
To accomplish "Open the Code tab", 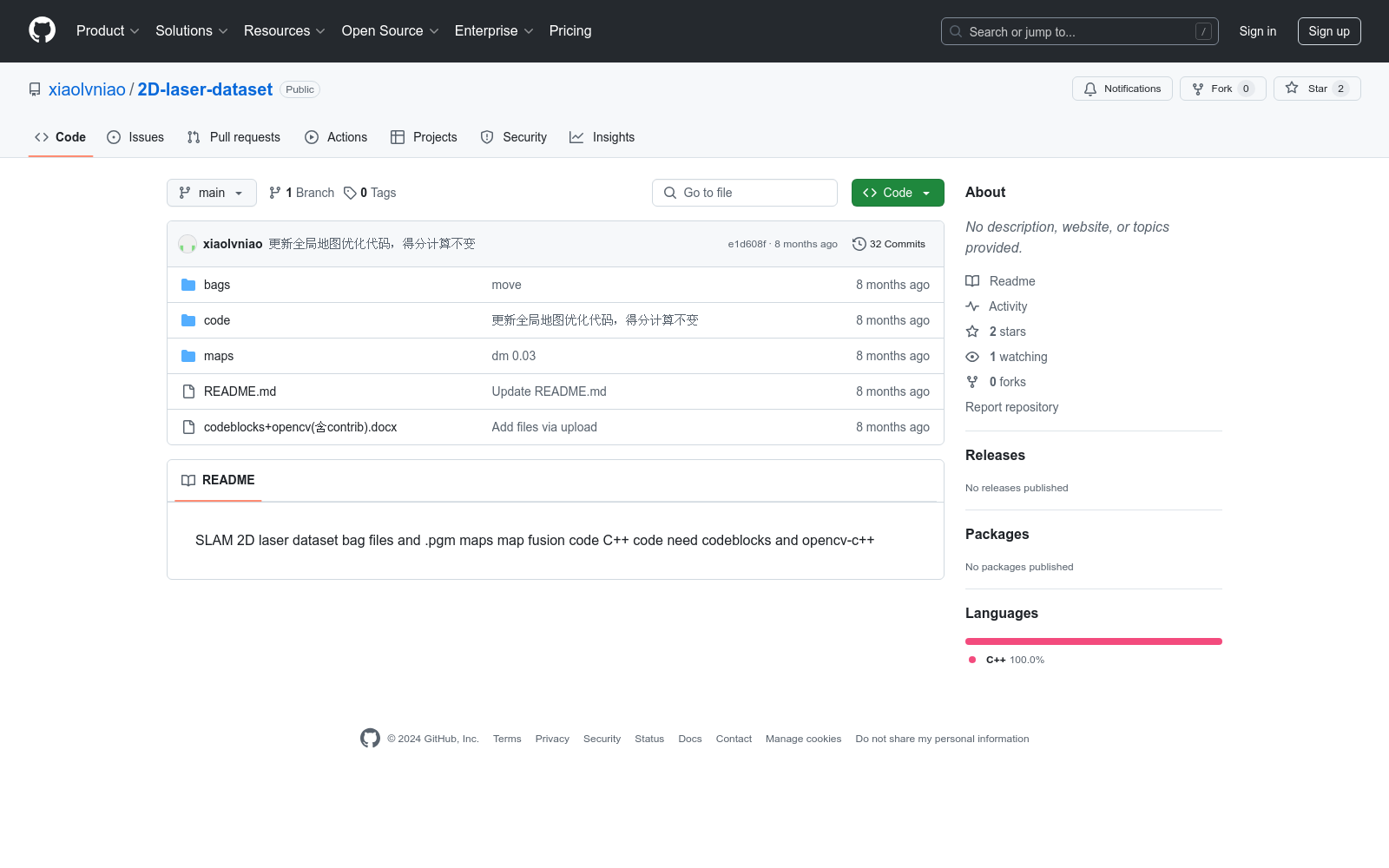I will pyautogui.click(x=61, y=137).
